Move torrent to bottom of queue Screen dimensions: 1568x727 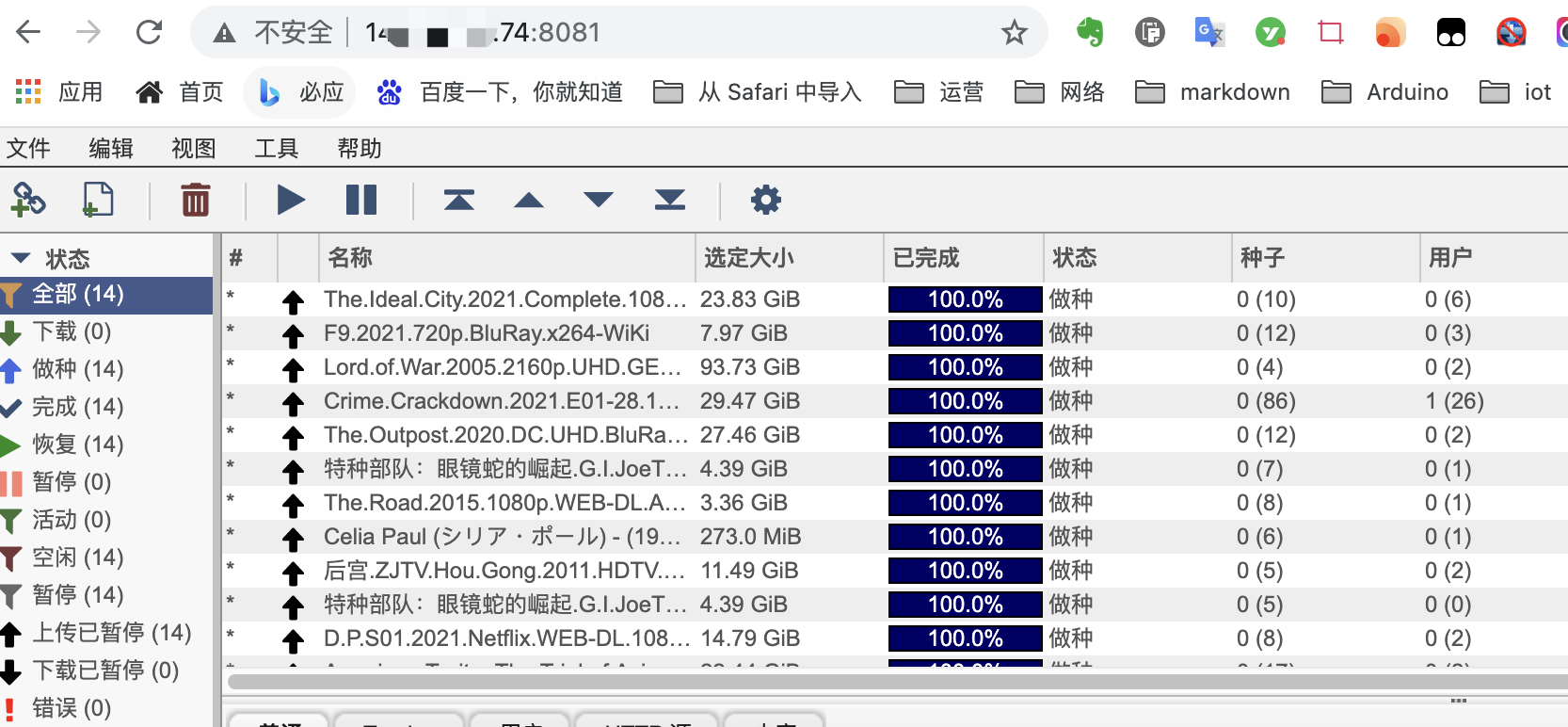[670, 200]
